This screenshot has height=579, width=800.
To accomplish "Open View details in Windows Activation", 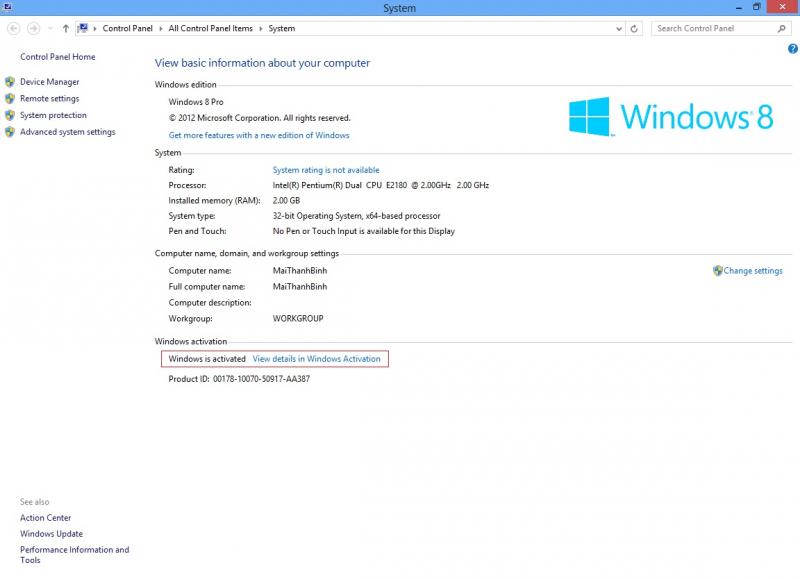I will click(316, 359).
